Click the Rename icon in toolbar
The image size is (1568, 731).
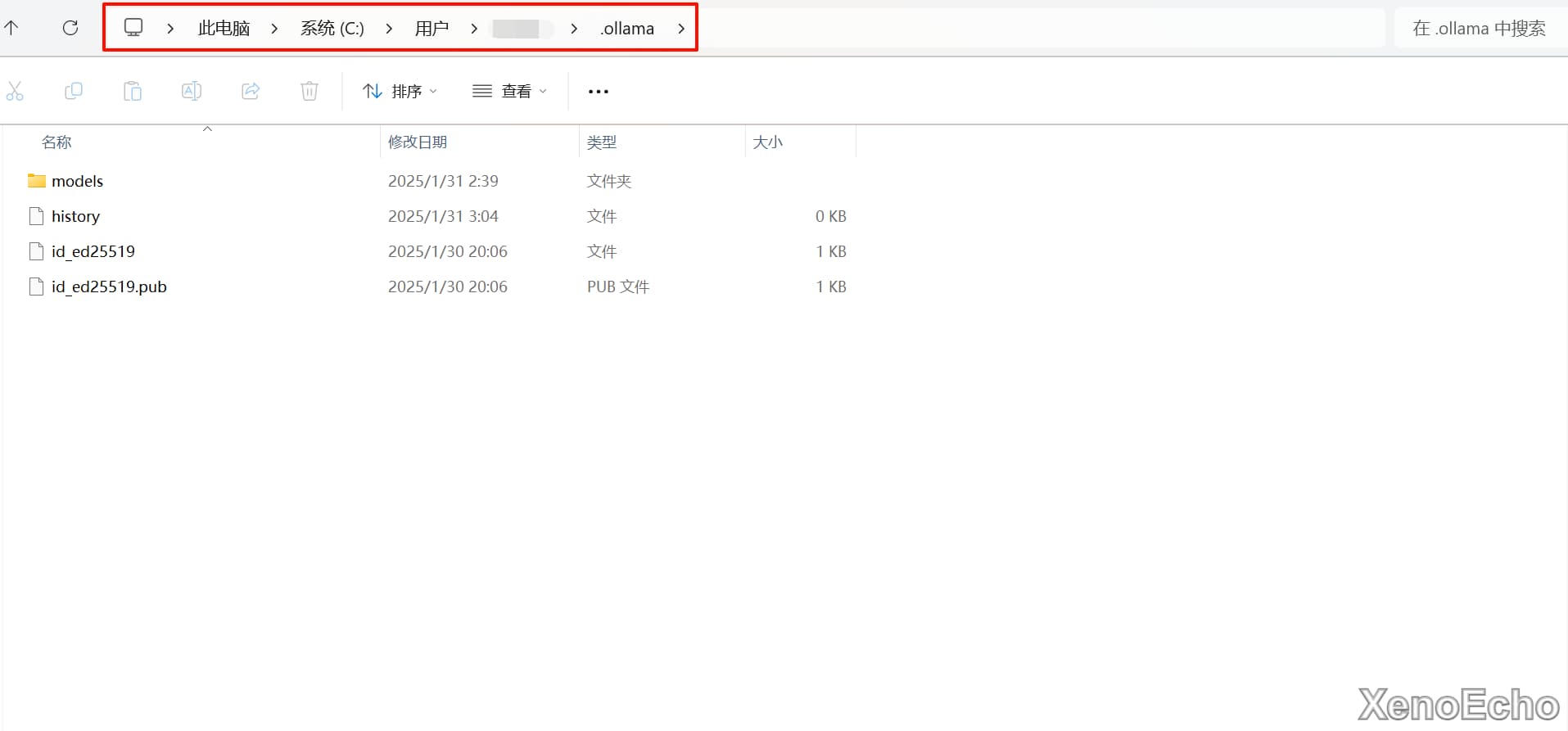pos(192,91)
